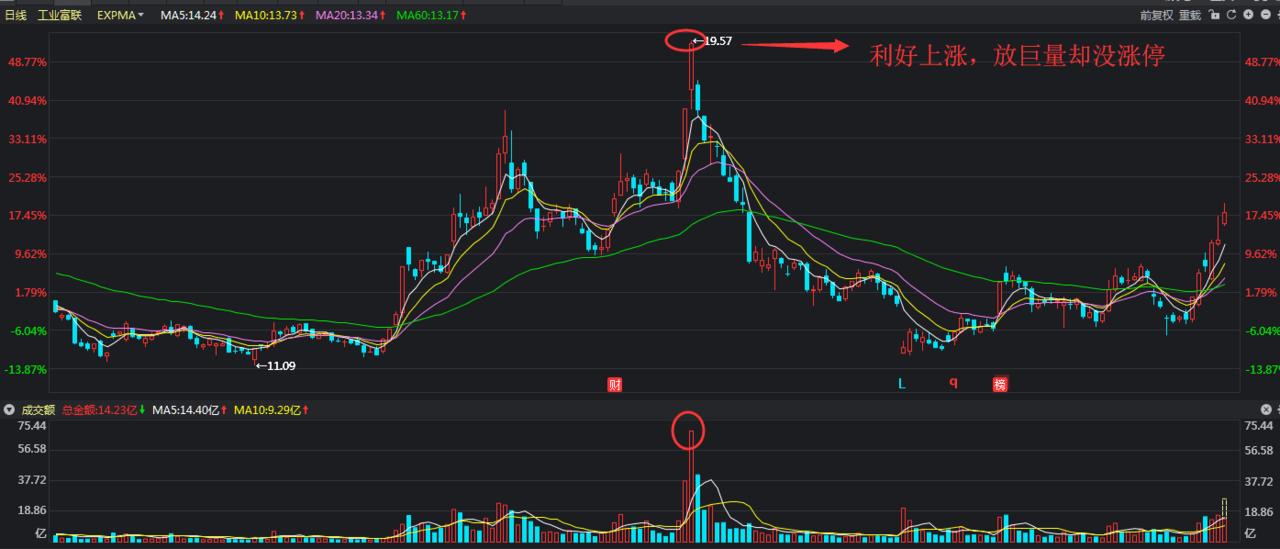This screenshot has height=549, width=1280.
Task: Click the 成交额 indicator label
Action: (x=37, y=410)
